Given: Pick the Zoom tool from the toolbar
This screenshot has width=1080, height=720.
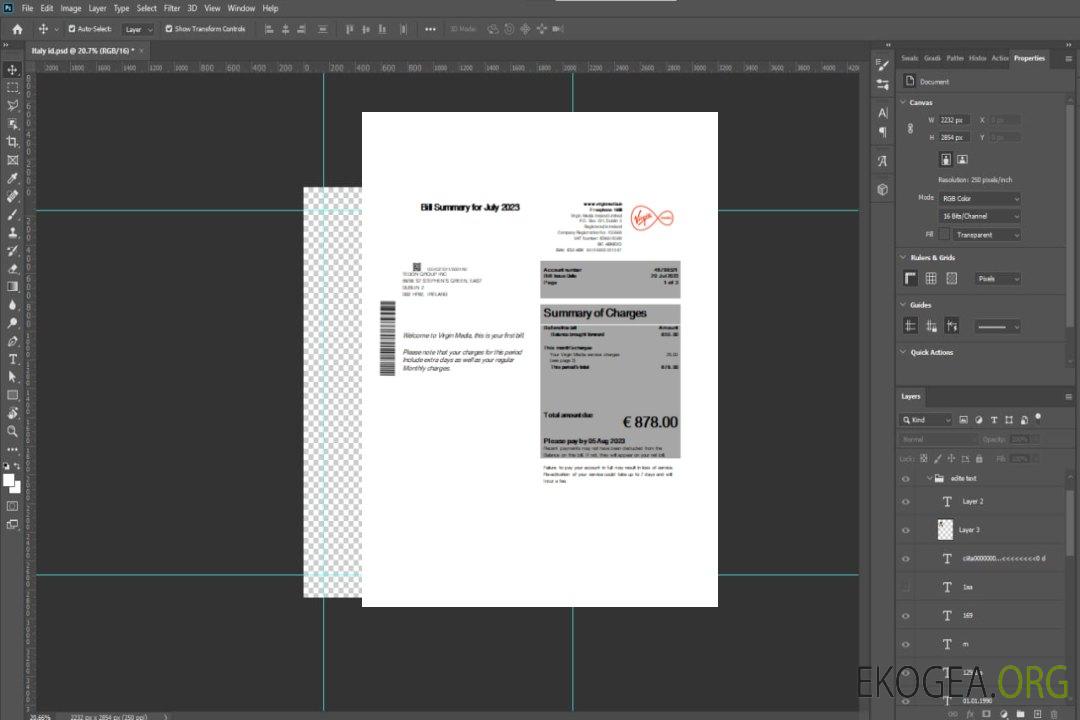Looking at the screenshot, I should pos(13,431).
